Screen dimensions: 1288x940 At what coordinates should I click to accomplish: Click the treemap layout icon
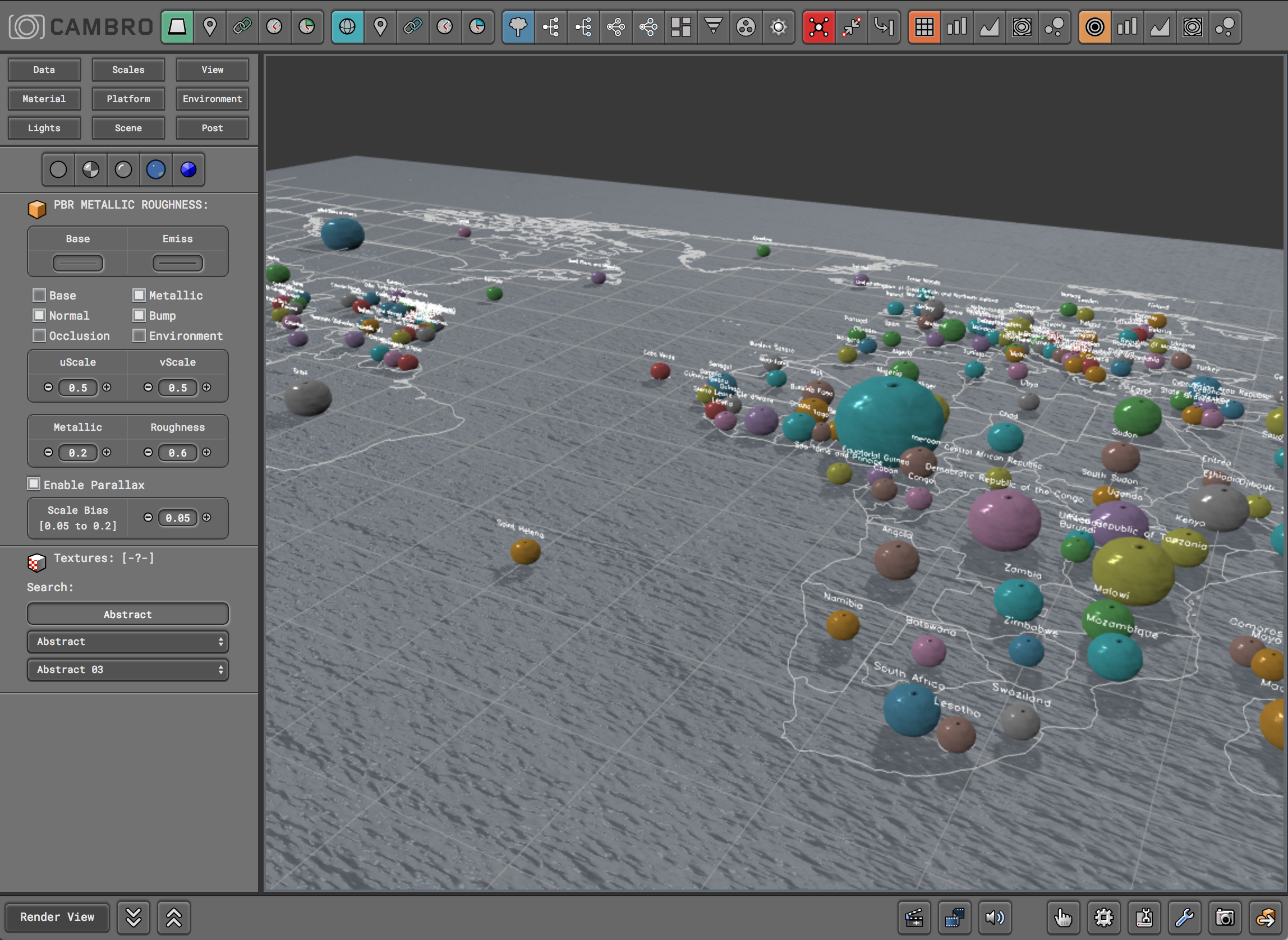680,27
